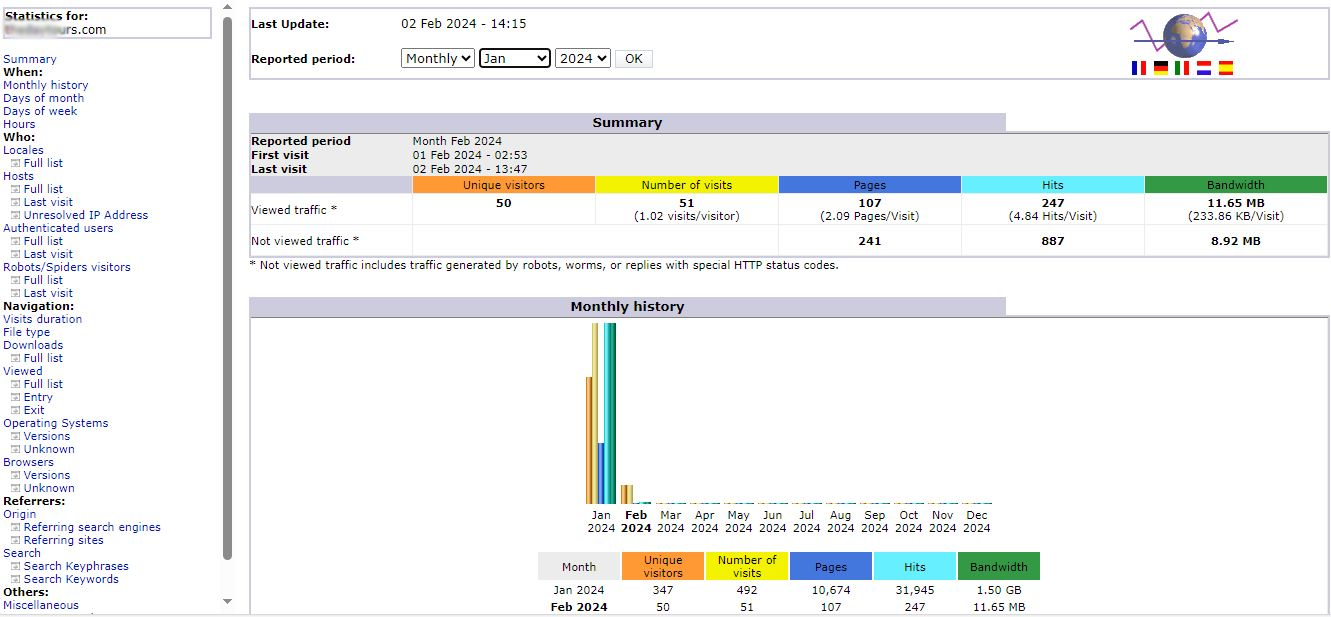Click the Jan 2024 pages value 10,674
Screen dimensions: 1331x617
tap(831, 590)
